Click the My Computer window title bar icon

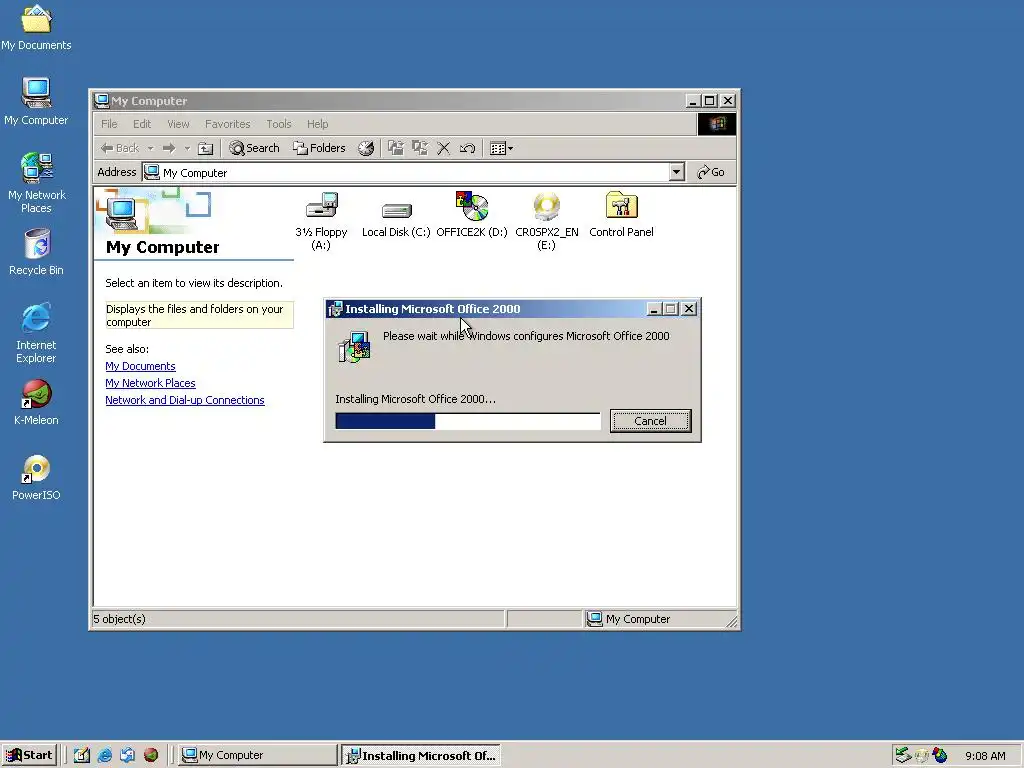tap(101, 101)
